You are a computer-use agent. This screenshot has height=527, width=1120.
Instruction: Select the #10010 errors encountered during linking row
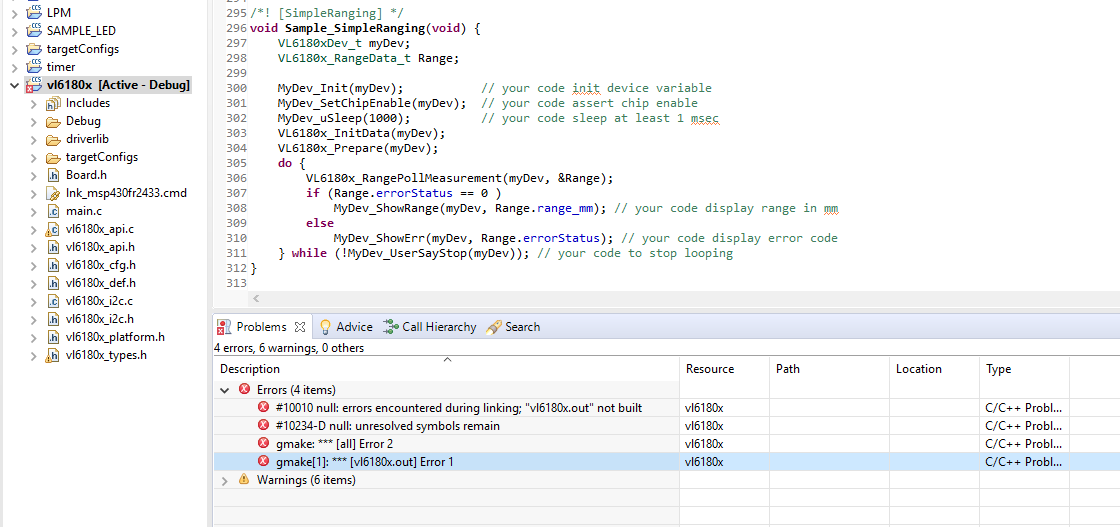click(666, 408)
